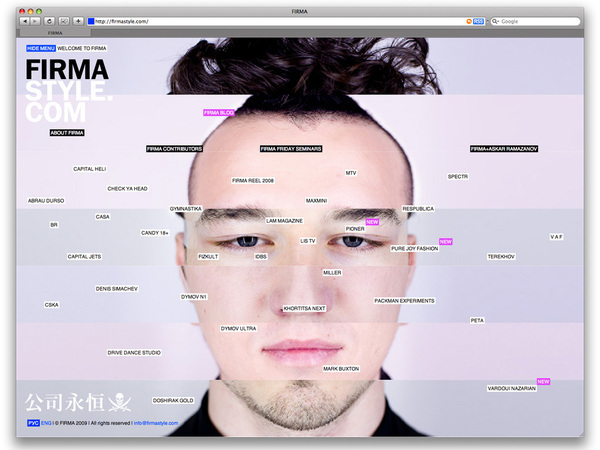Open the PETA project label
The image size is (600, 450).
477,320
